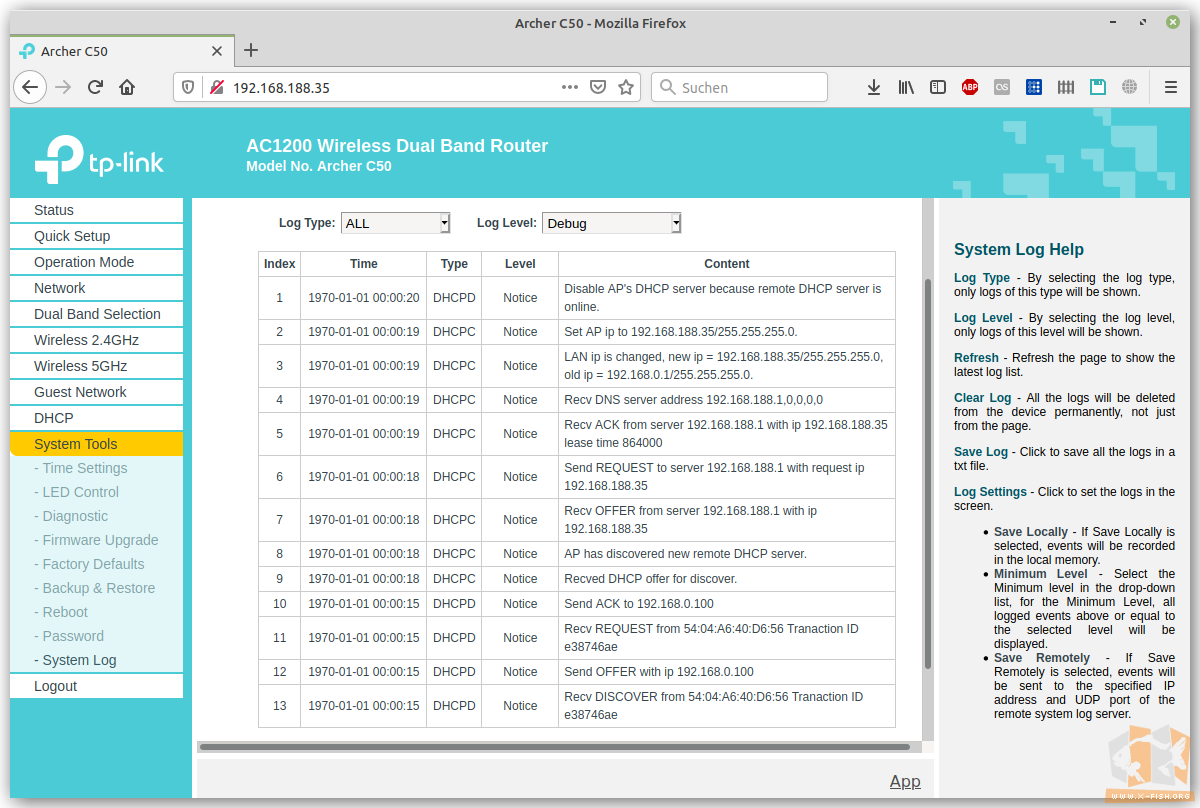Viewport: 1200px width, 808px height.
Task: Click the vertical bars extension icon
Action: click(1066, 87)
